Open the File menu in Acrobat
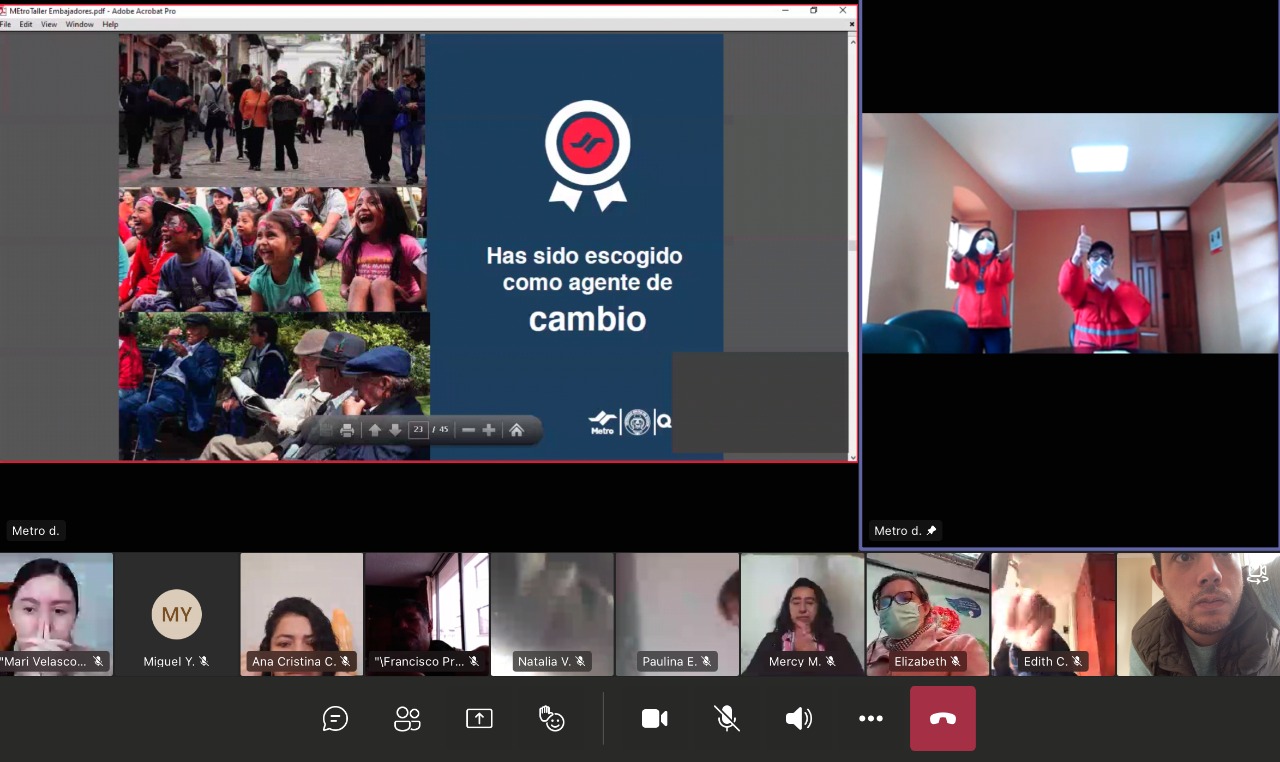 coord(6,24)
